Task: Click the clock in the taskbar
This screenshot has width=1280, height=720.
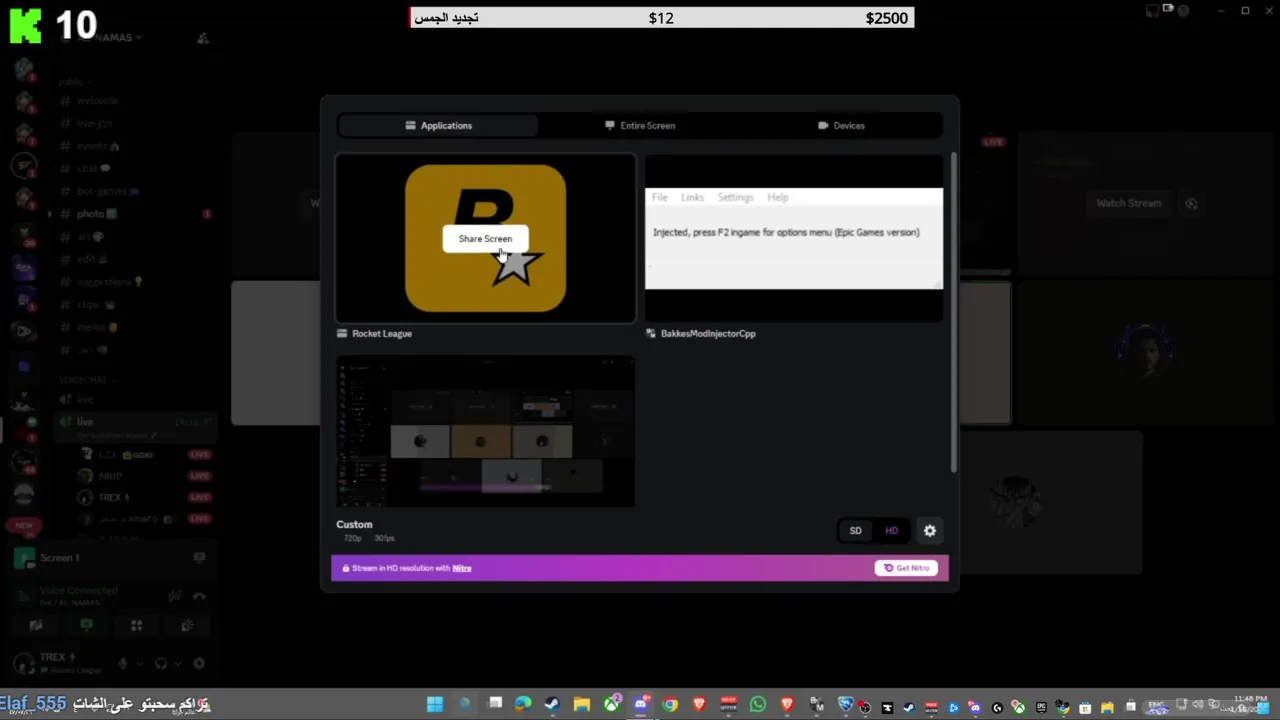Action: [1250, 704]
